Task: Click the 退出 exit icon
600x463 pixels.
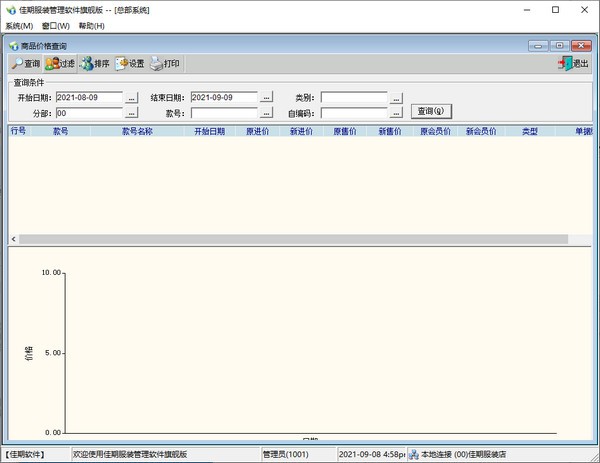Action: point(565,64)
